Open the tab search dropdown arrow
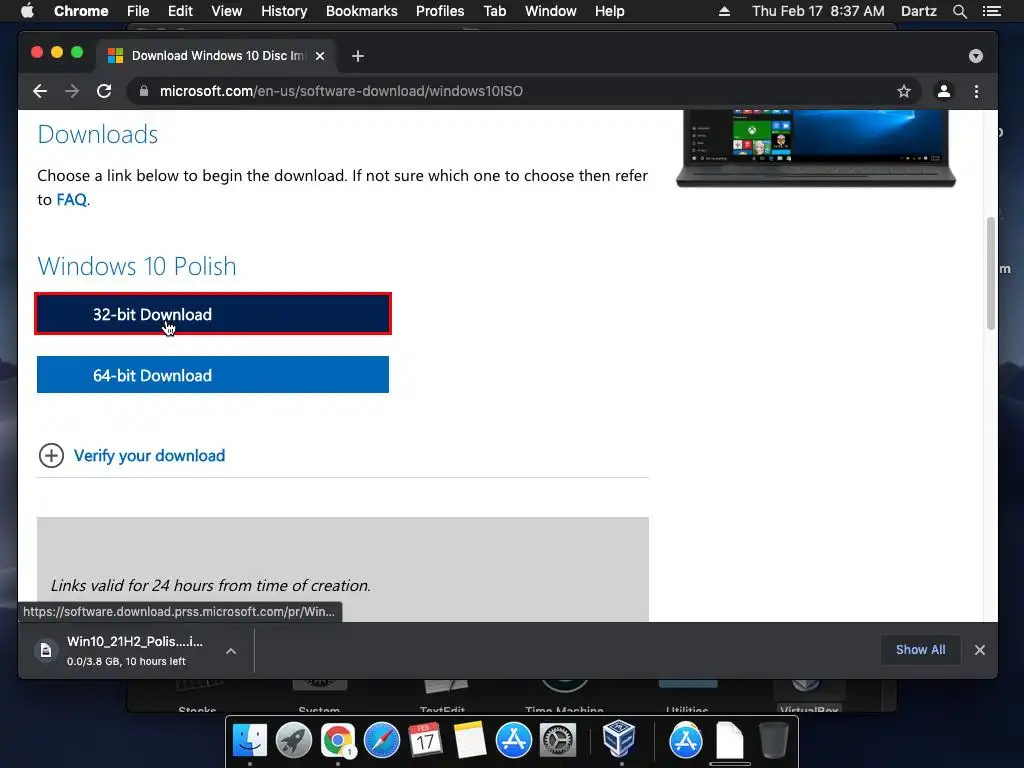 coord(976,56)
